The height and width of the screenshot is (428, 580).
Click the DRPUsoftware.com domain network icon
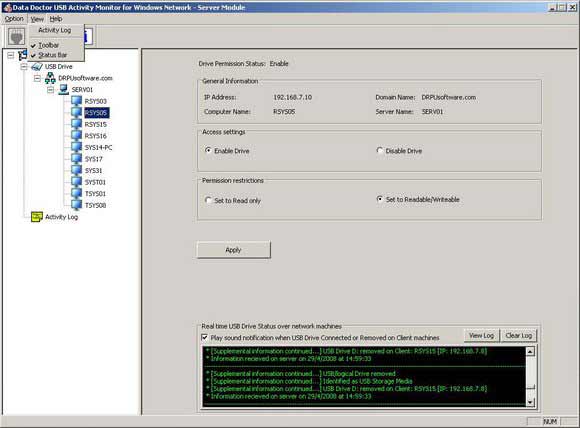click(x=50, y=78)
